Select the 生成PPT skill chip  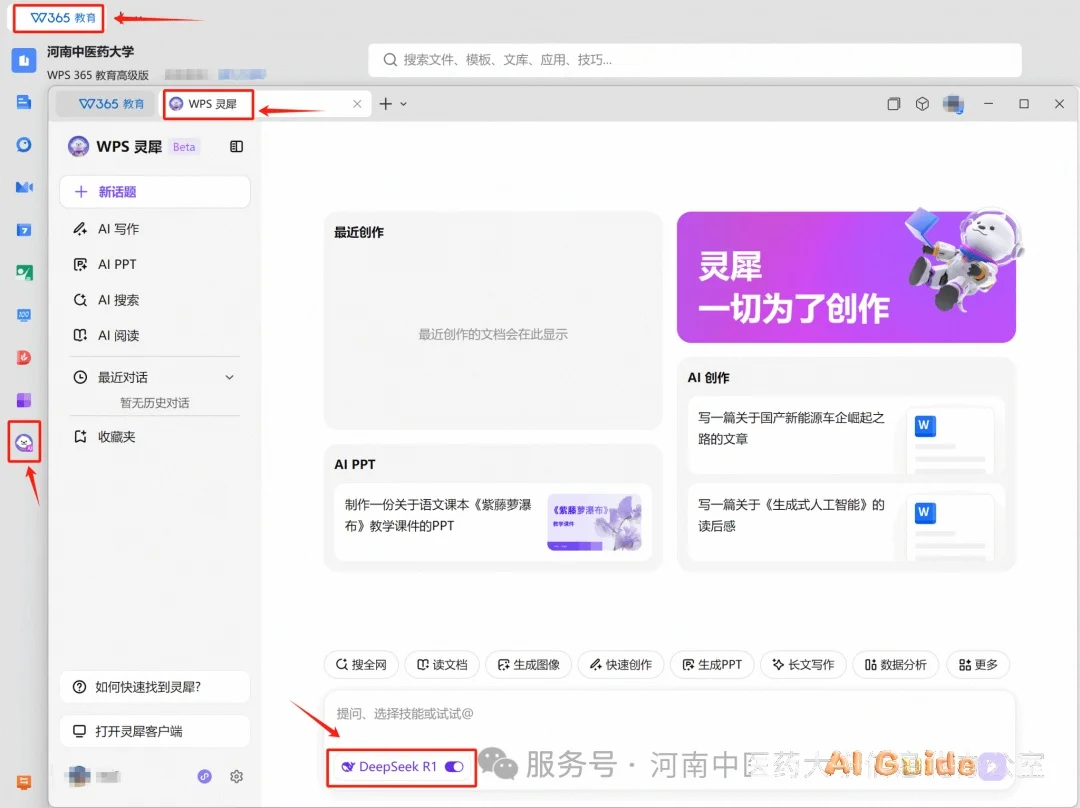(x=712, y=665)
